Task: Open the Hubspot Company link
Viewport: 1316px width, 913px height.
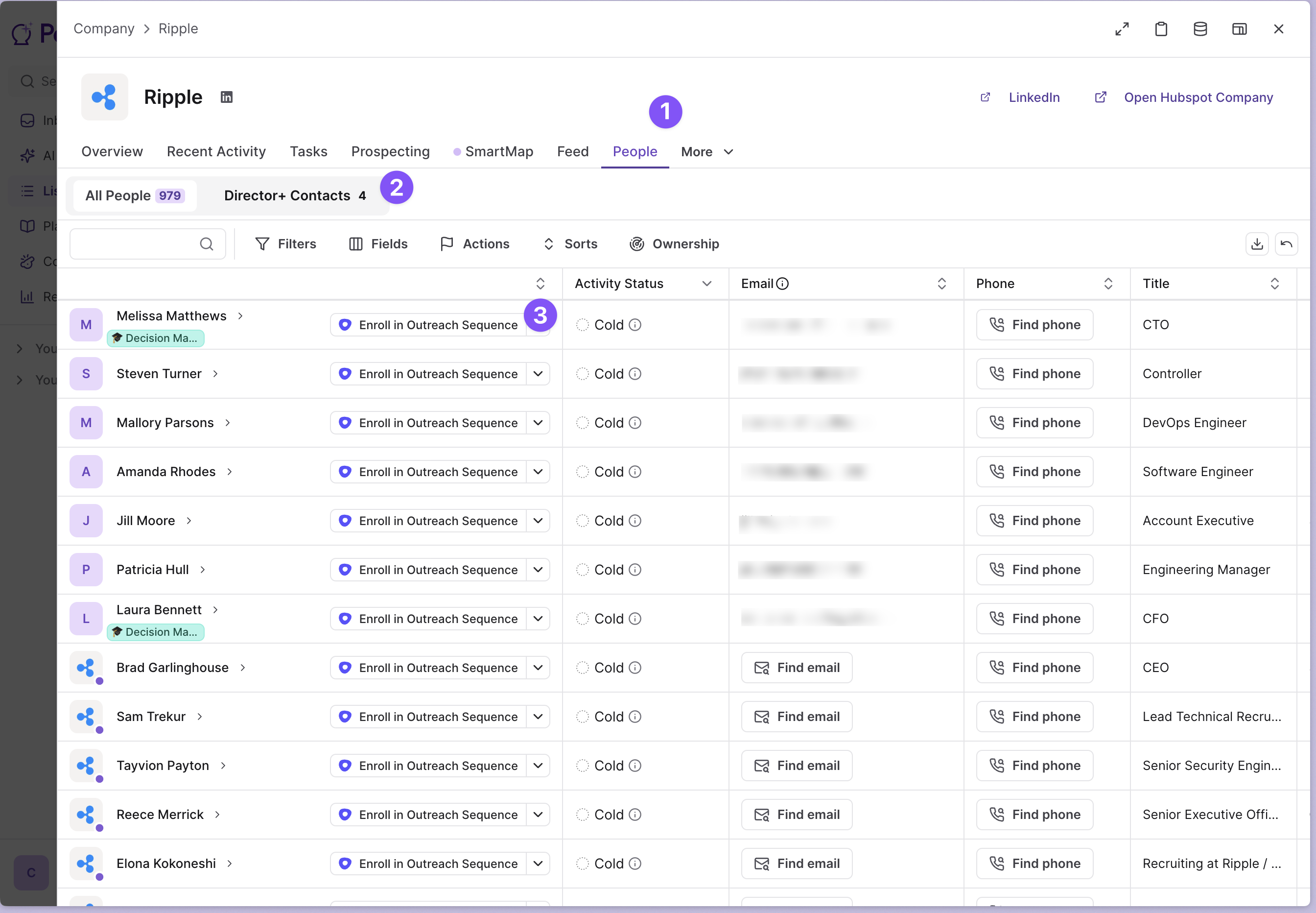Action: pos(1197,98)
